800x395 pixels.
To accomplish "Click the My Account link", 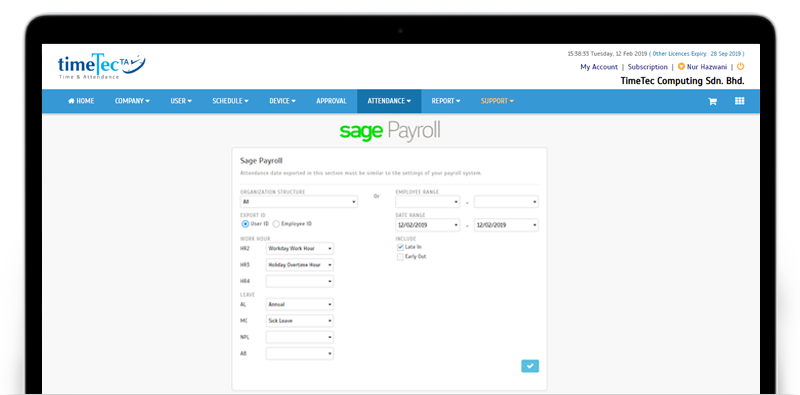I will pos(599,67).
